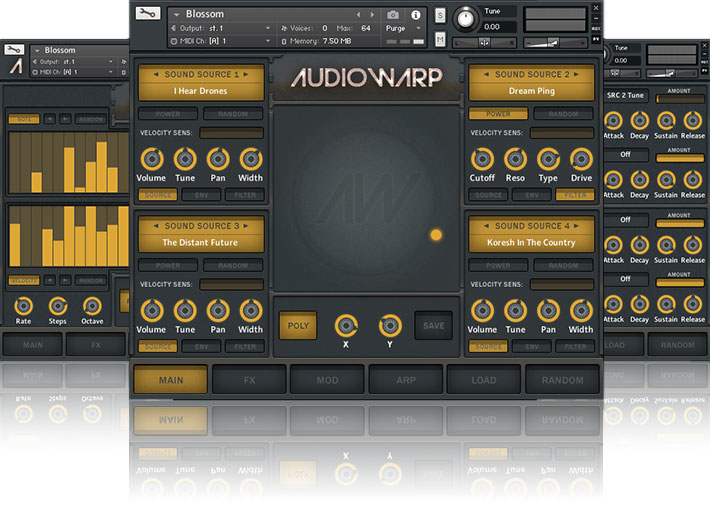Click the SAVE button
Viewport: 710px width, 505px height.
click(x=433, y=325)
